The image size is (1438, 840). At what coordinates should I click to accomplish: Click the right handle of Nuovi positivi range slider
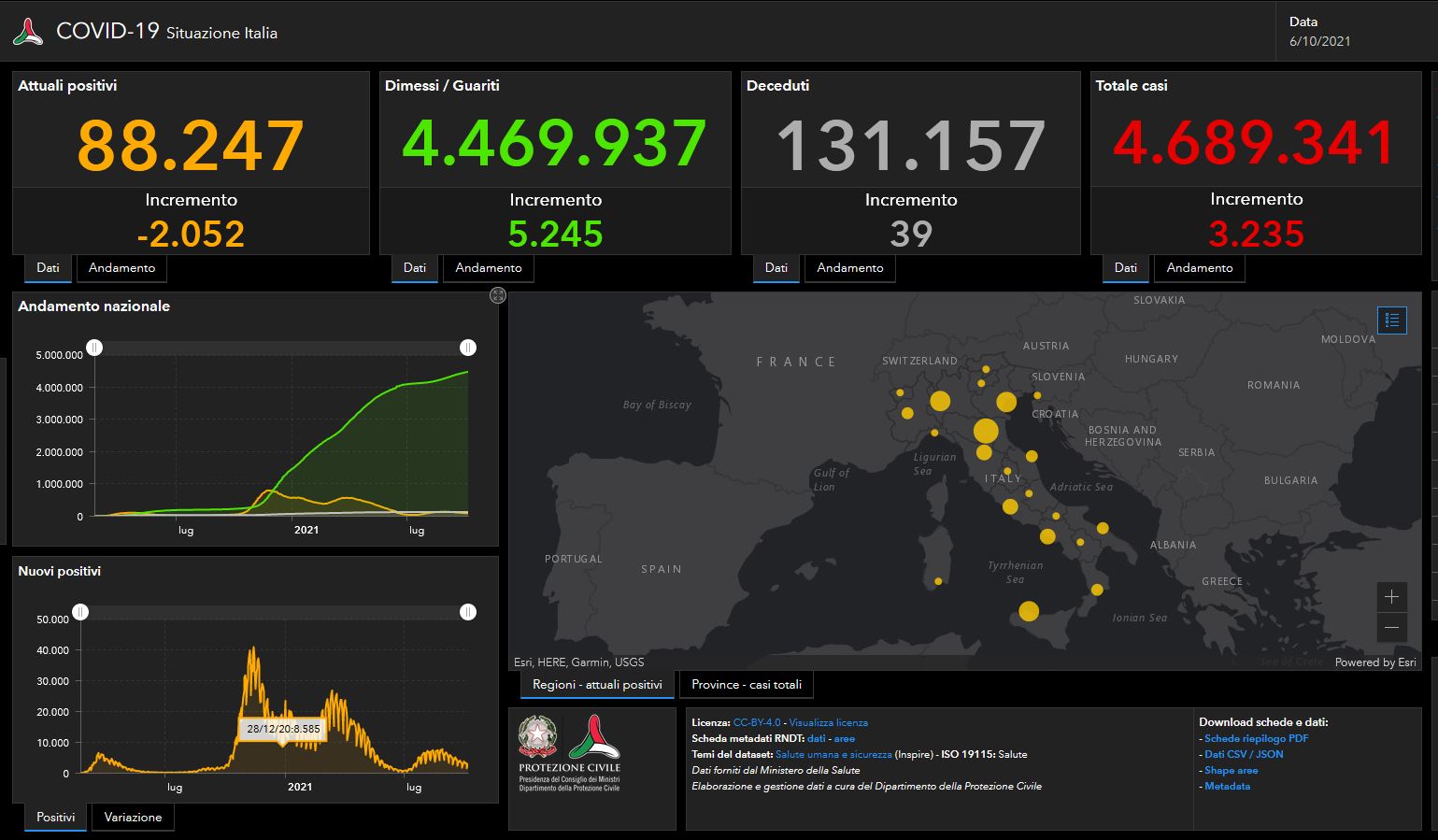[468, 612]
